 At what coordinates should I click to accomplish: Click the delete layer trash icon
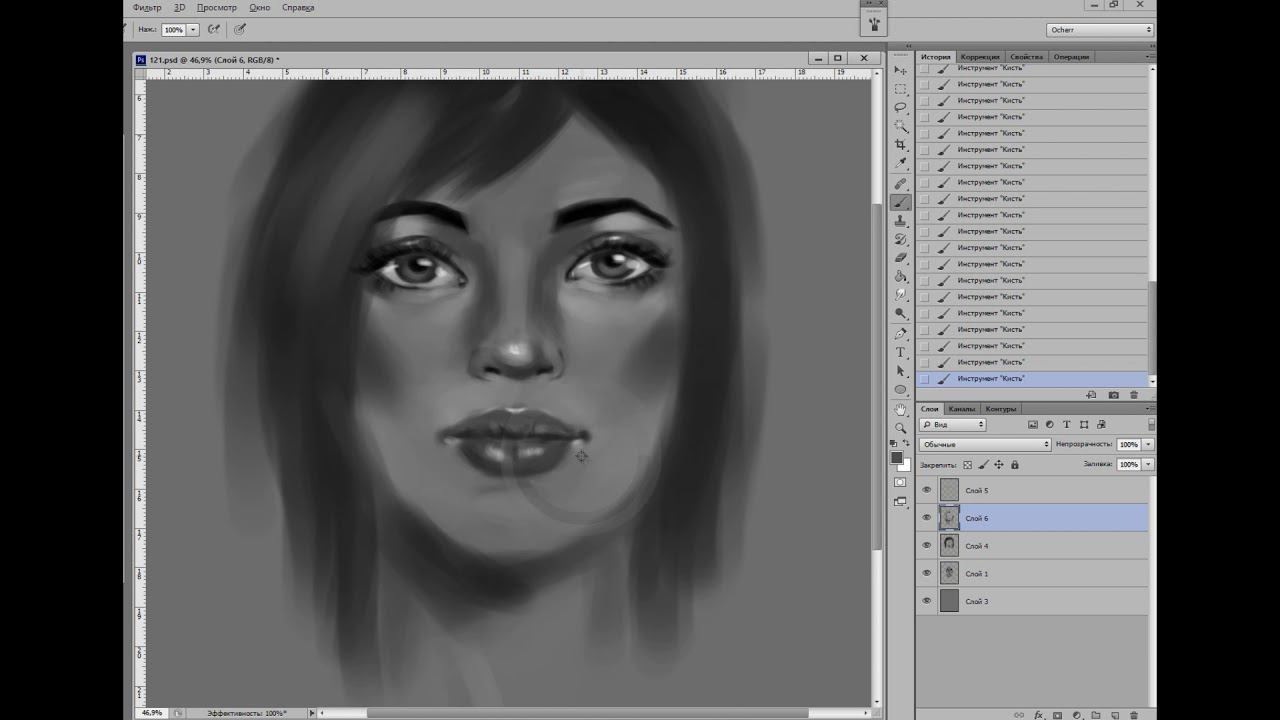click(x=1133, y=715)
